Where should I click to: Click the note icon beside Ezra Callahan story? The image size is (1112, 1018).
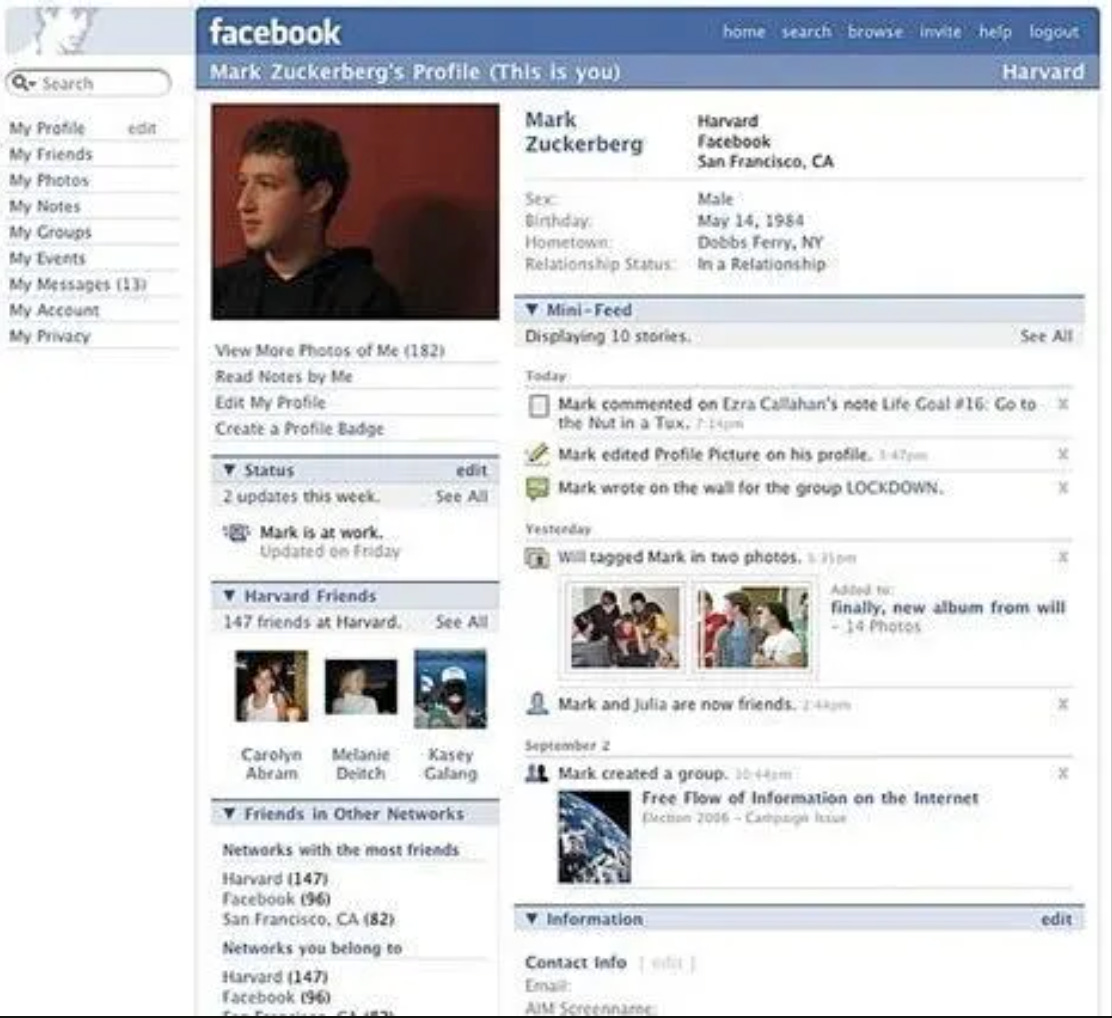538,406
